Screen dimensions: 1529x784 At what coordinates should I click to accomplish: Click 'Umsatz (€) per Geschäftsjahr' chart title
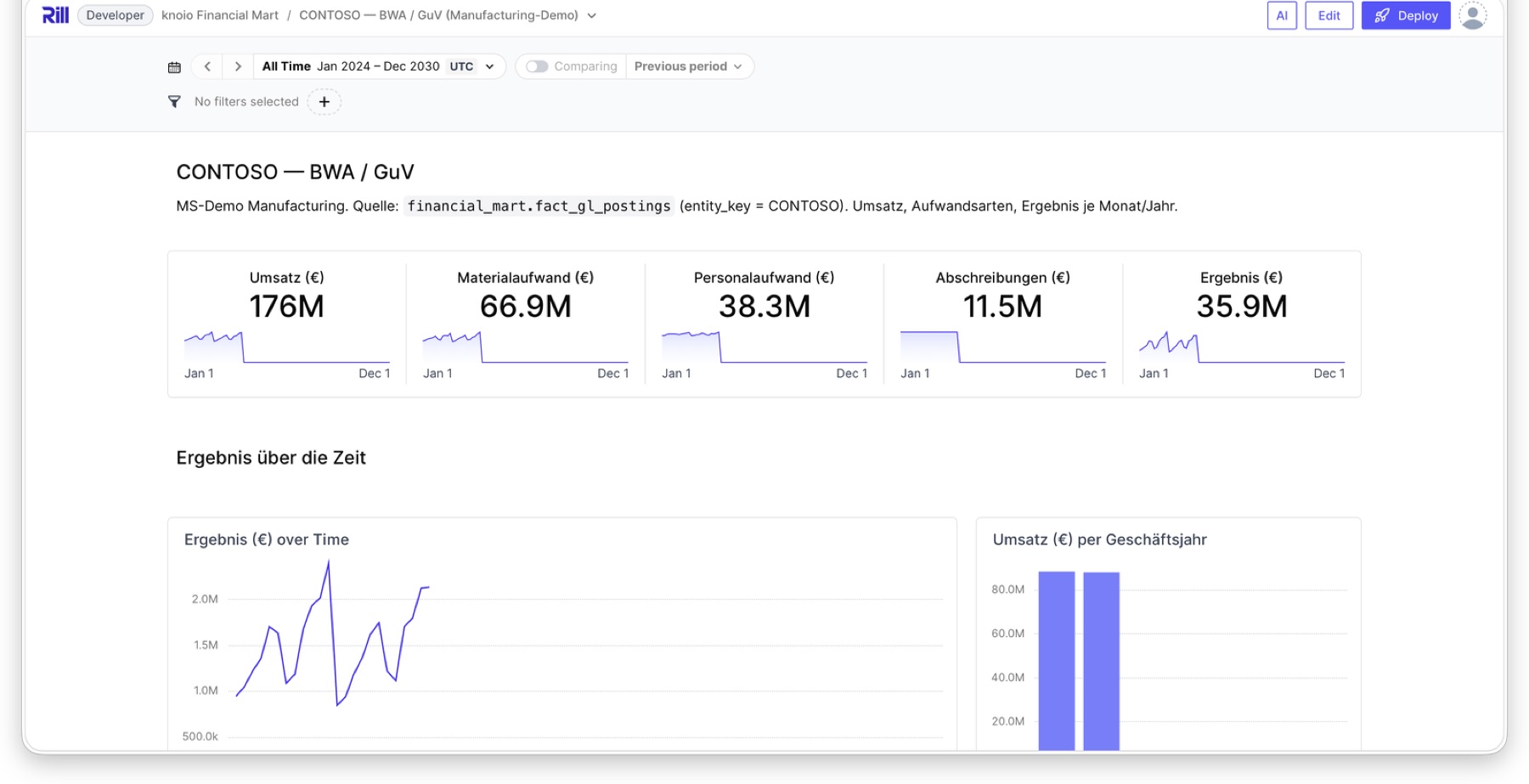point(1099,539)
